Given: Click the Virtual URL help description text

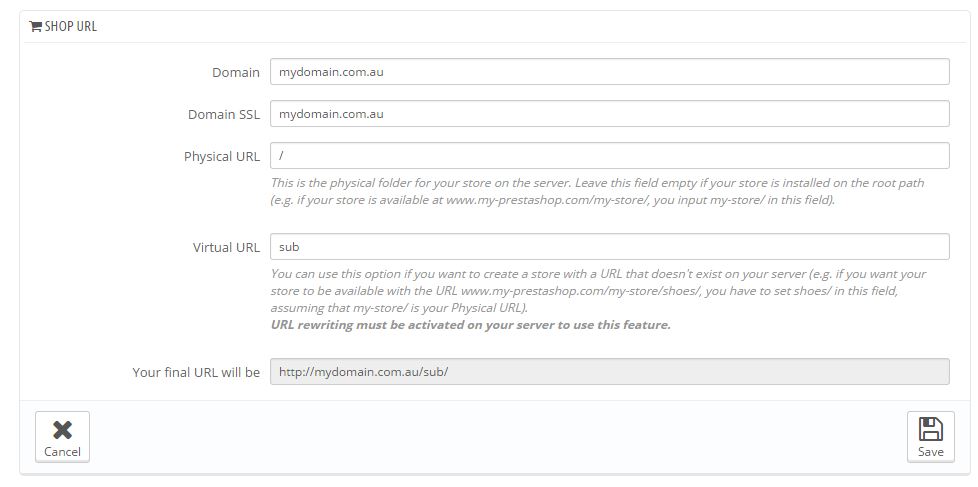Looking at the screenshot, I should [x=598, y=290].
